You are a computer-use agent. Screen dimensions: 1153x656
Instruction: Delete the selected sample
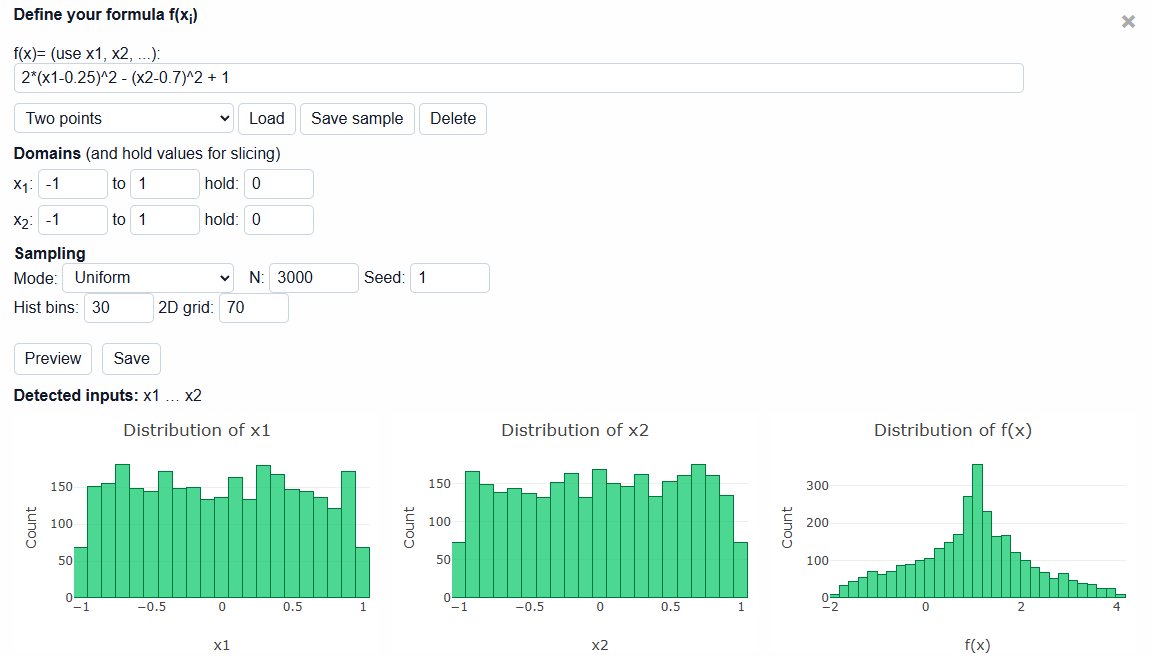click(453, 118)
